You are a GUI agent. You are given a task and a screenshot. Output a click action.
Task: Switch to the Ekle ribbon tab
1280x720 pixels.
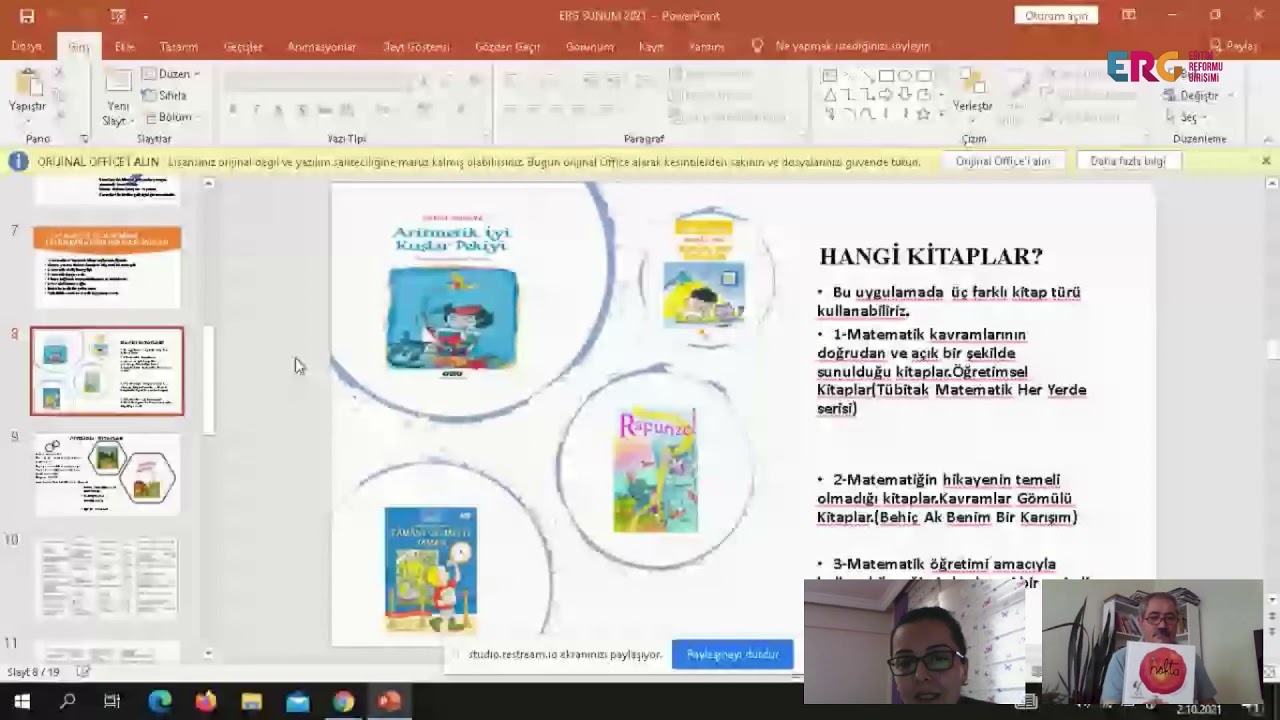(x=125, y=47)
